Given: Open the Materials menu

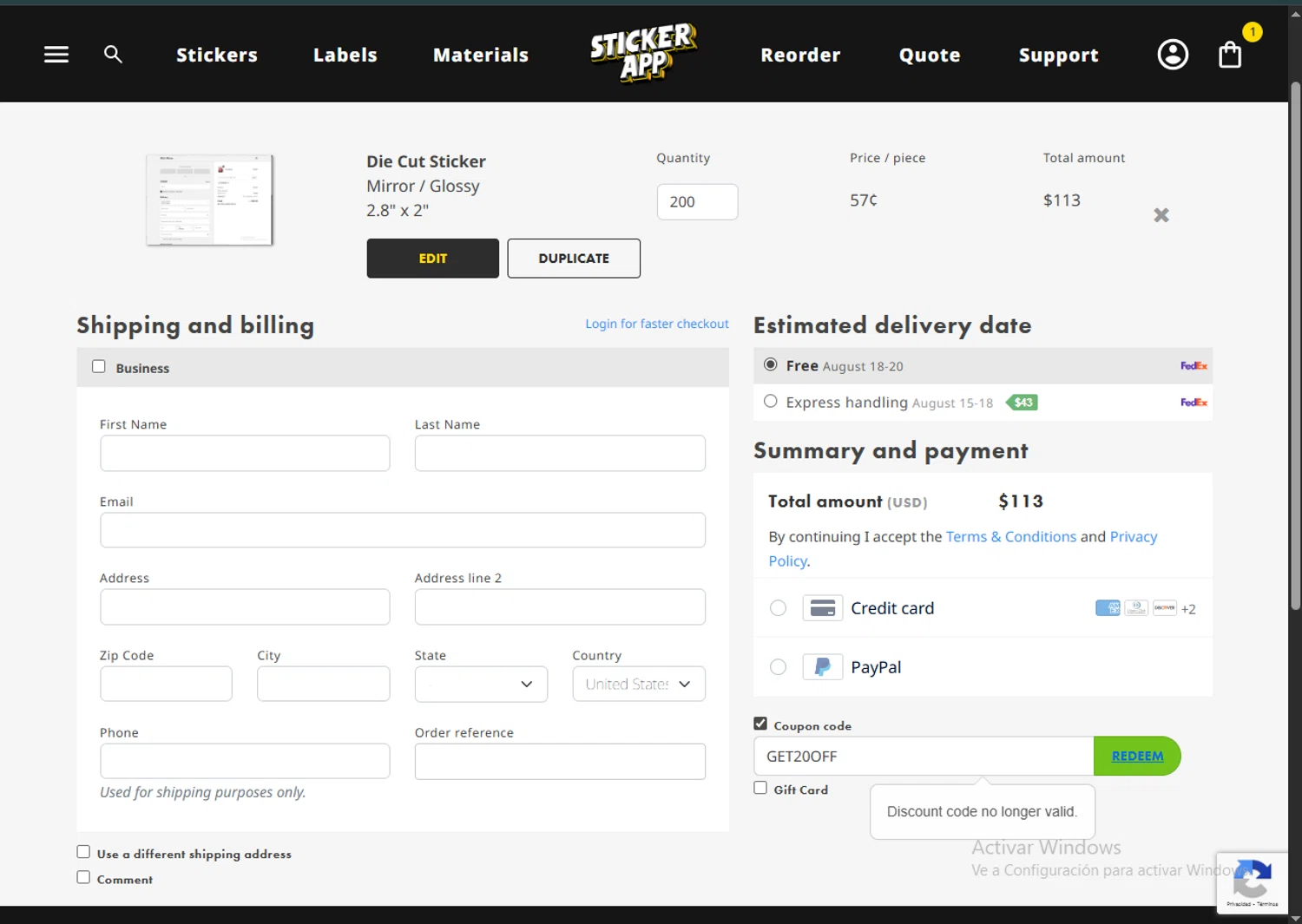Looking at the screenshot, I should tap(481, 55).
